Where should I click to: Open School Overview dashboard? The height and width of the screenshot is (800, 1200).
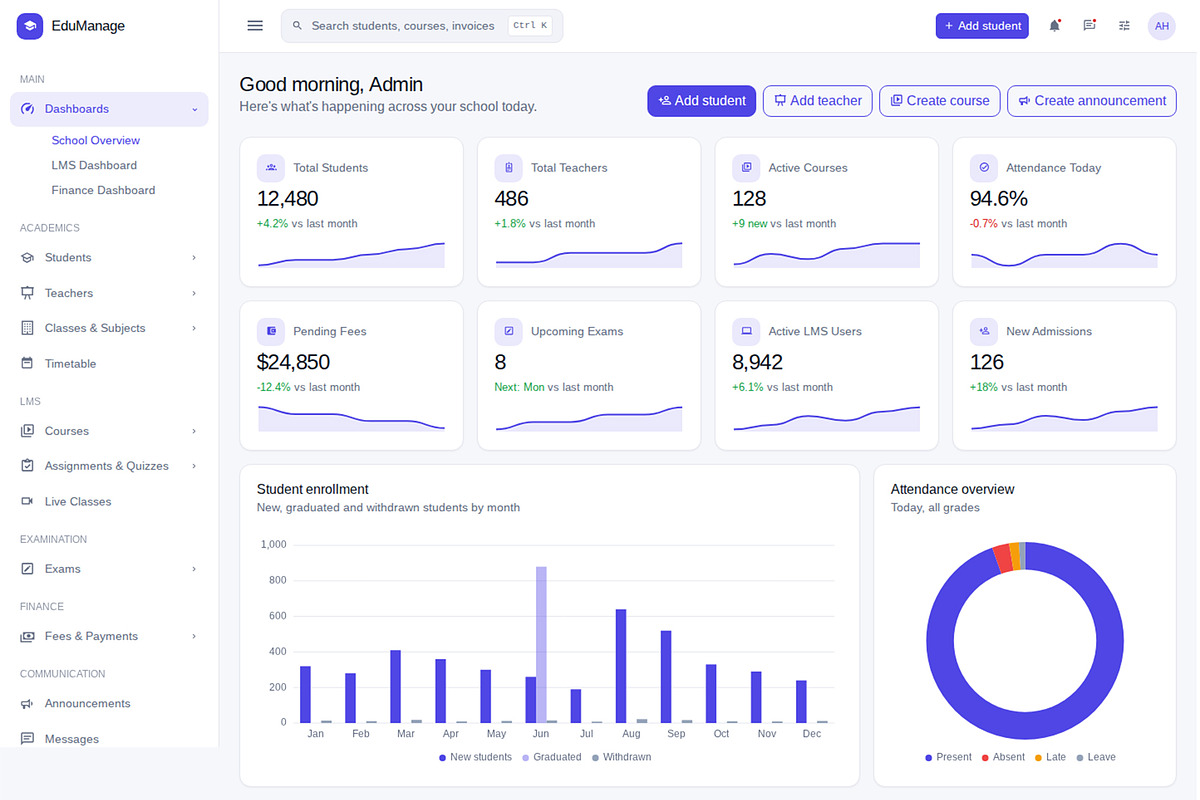[96, 141]
